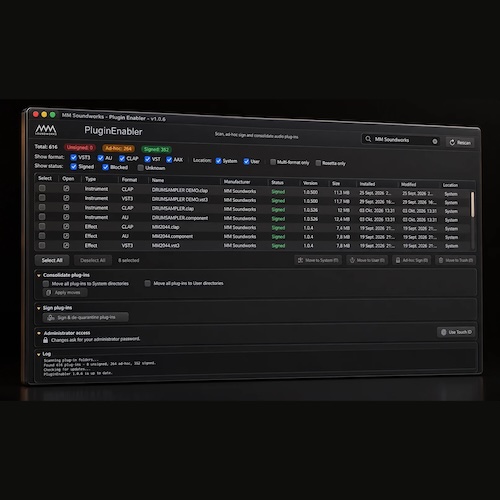Click the search magnifier icon
Screen dimensions: 500x500
tap(368, 139)
